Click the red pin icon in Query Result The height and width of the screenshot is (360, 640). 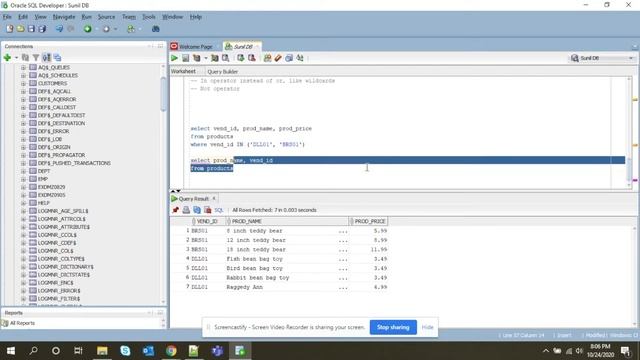tap(176, 210)
